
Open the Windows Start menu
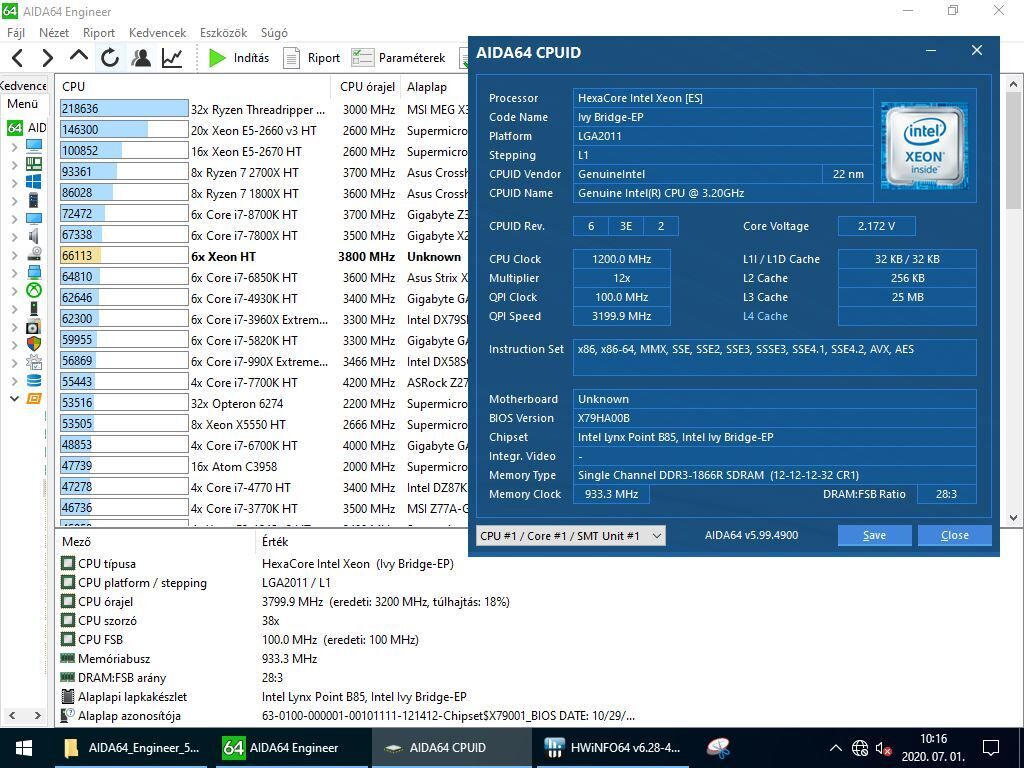pyautogui.click(x=24, y=748)
